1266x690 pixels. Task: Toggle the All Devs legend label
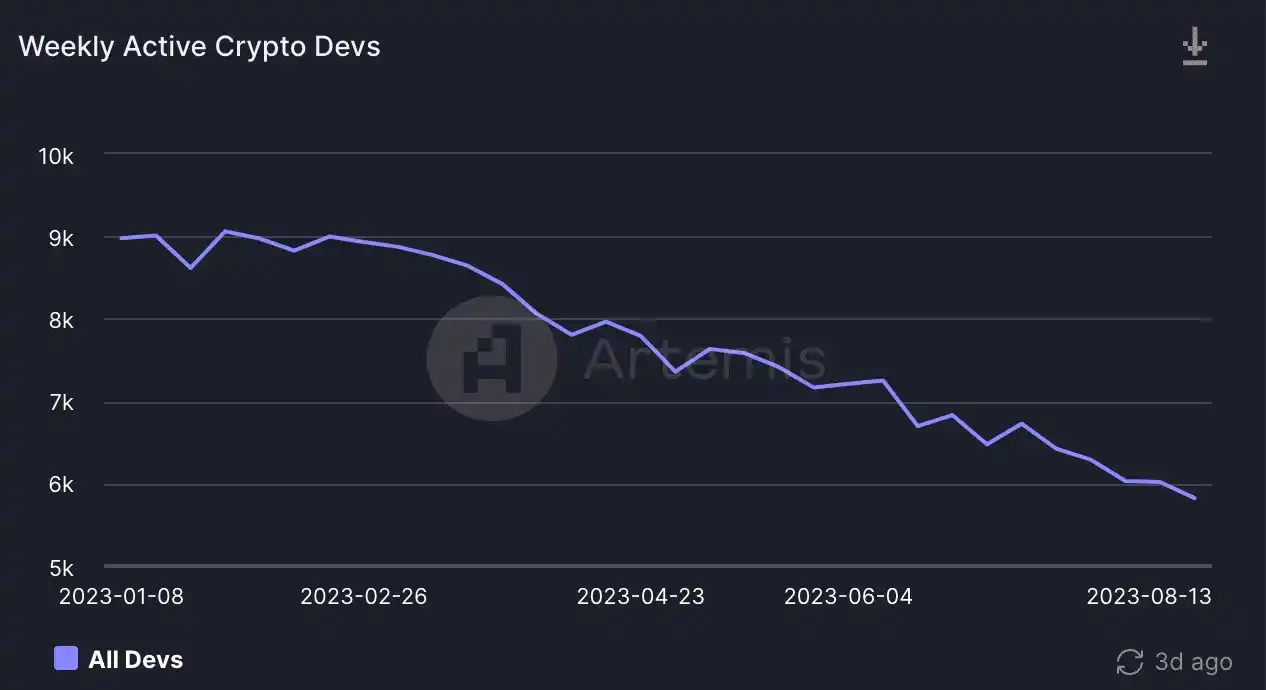[135, 659]
